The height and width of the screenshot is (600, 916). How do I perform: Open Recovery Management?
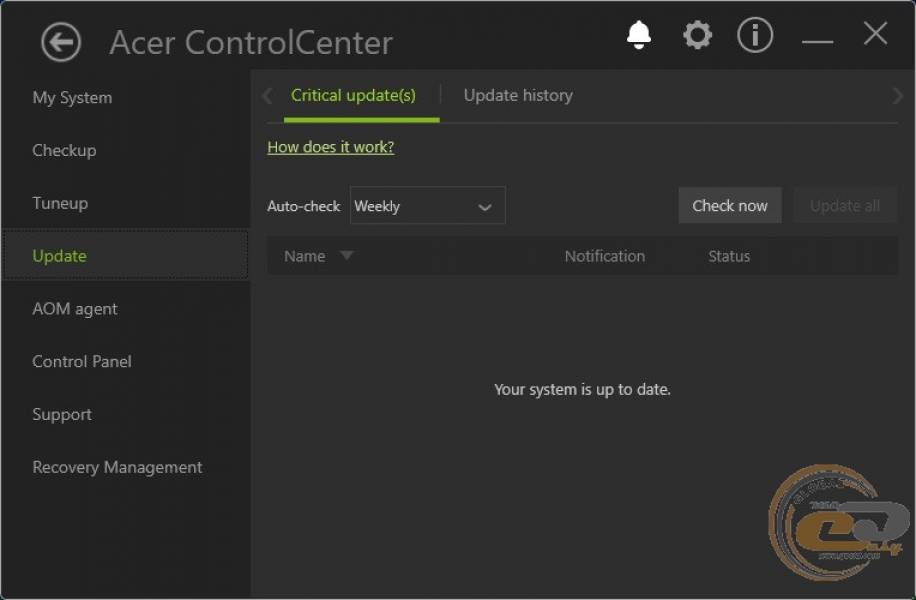117,467
